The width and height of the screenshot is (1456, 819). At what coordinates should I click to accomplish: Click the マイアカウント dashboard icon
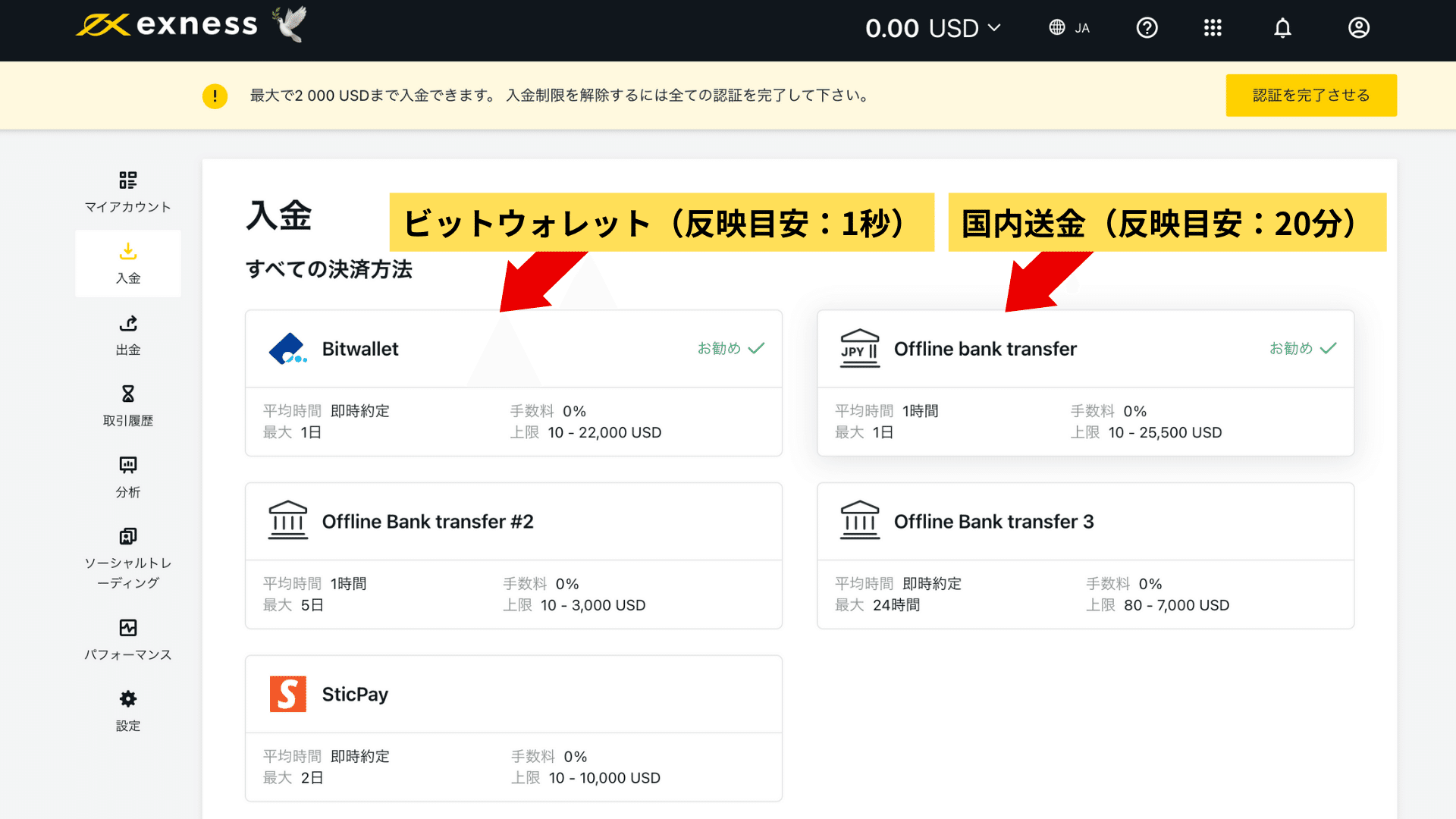[x=128, y=180]
